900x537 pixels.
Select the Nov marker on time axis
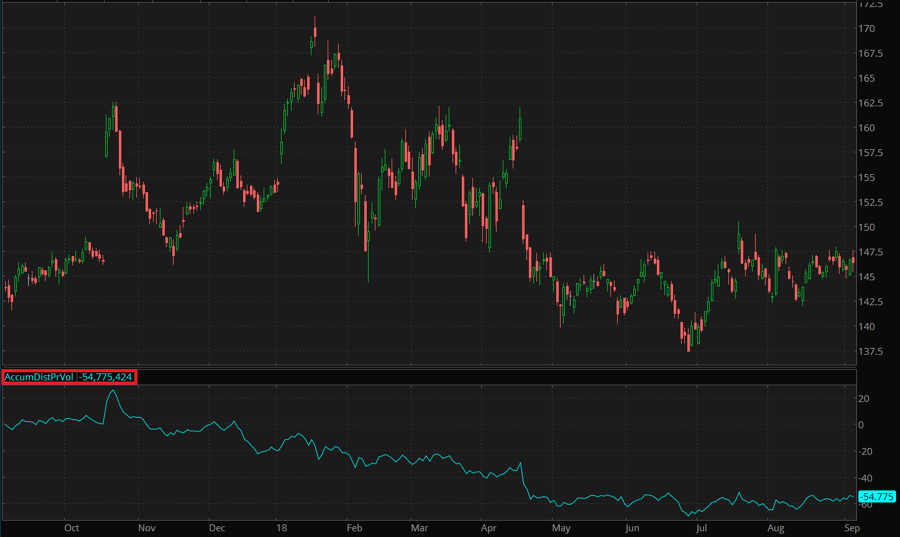point(146,526)
